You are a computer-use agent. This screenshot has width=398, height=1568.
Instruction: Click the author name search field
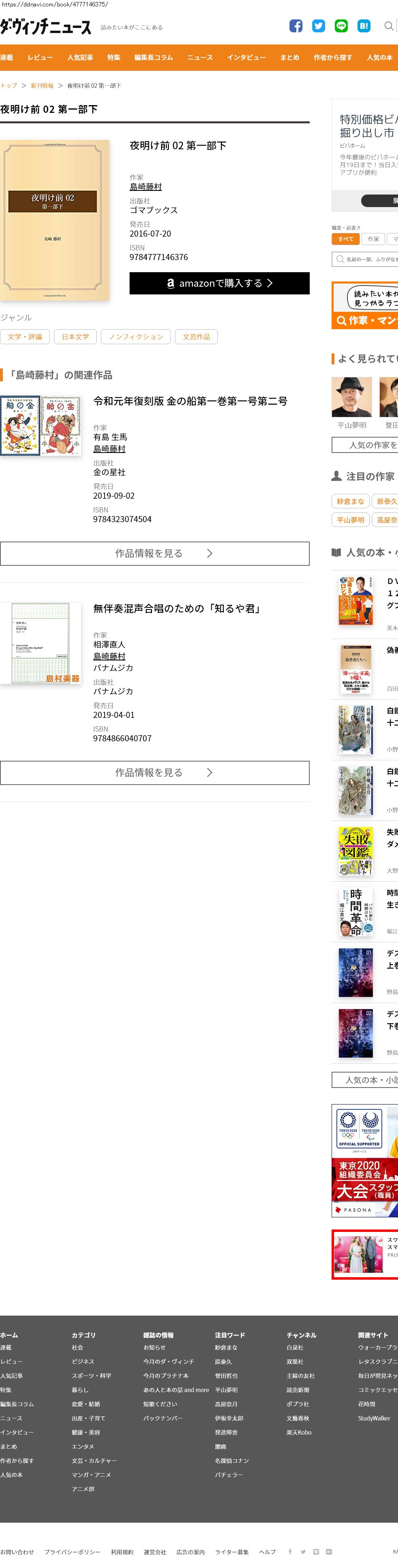click(x=369, y=259)
